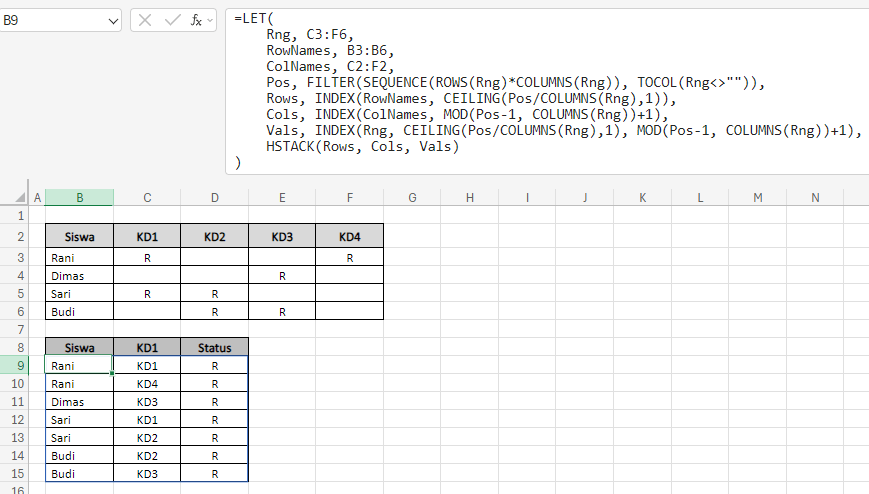Click the Enter checkmark formula icon
Image resolution: width=869 pixels, height=494 pixels.
[x=171, y=20]
